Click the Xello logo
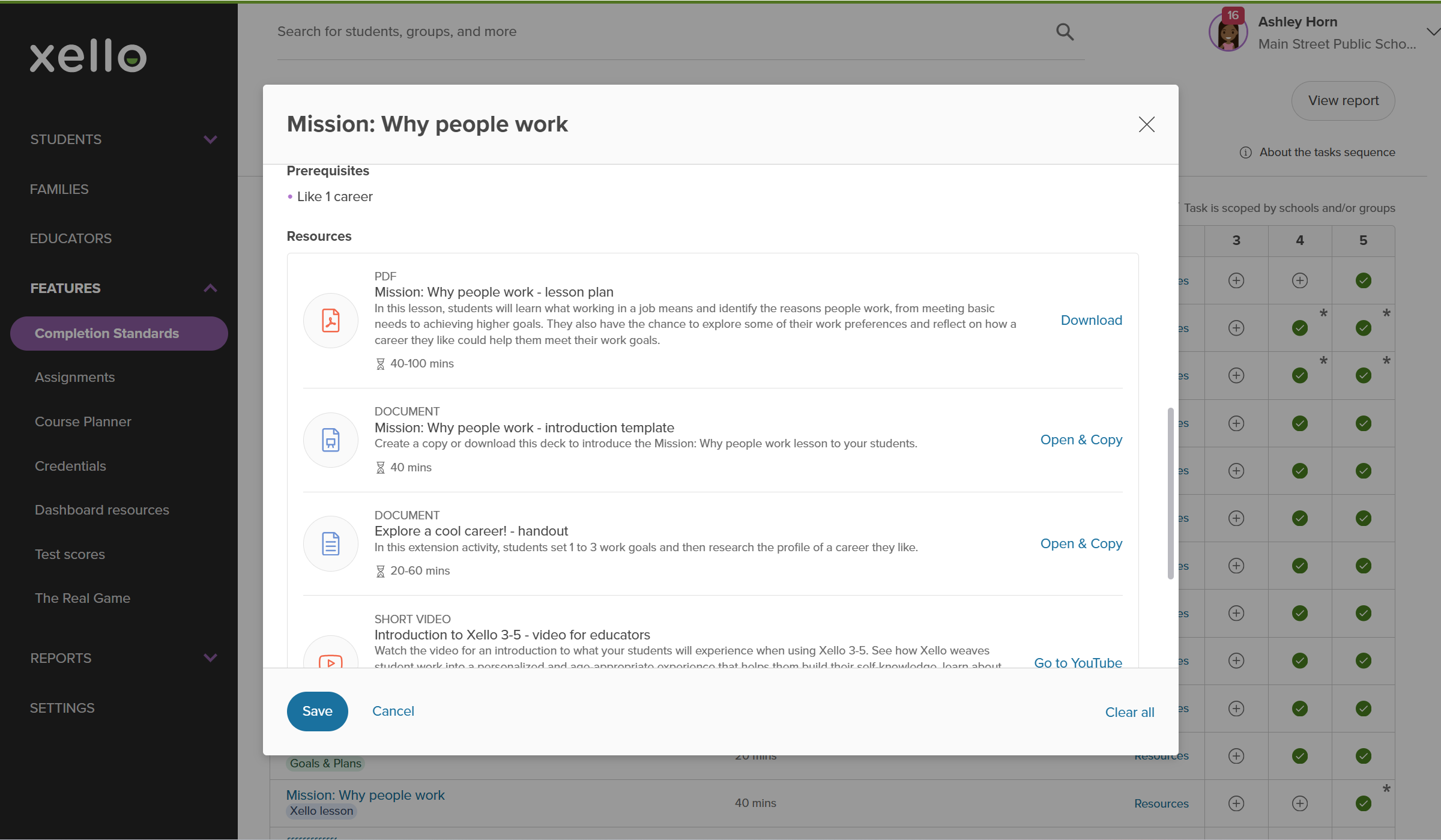The image size is (1441, 840). pos(88,56)
